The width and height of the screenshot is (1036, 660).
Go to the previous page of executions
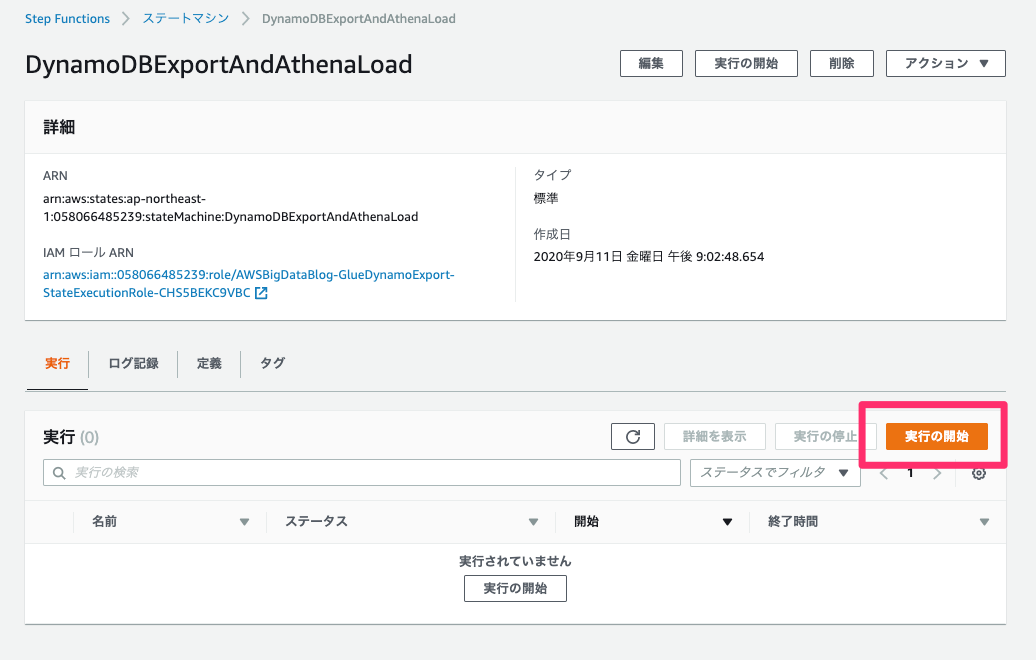click(882, 473)
